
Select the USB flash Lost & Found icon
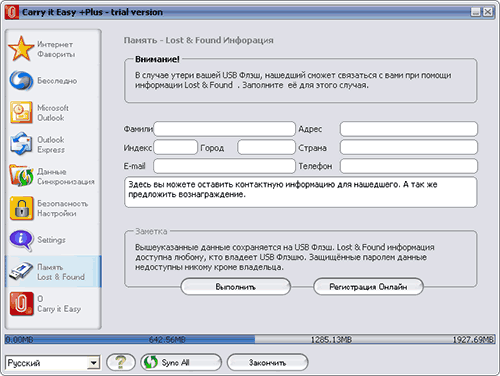coord(21,271)
